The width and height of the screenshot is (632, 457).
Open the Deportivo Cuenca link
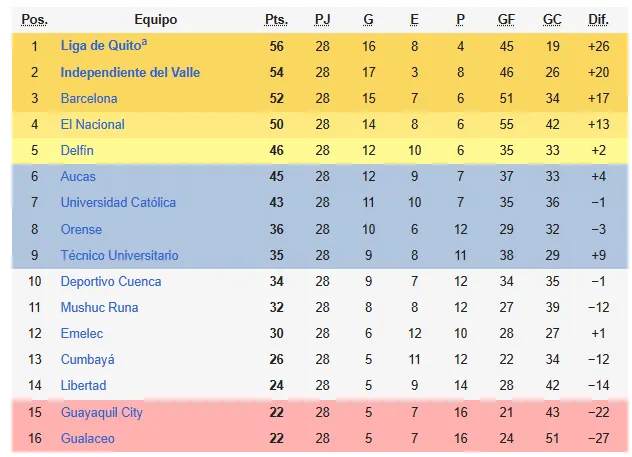[111, 281]
